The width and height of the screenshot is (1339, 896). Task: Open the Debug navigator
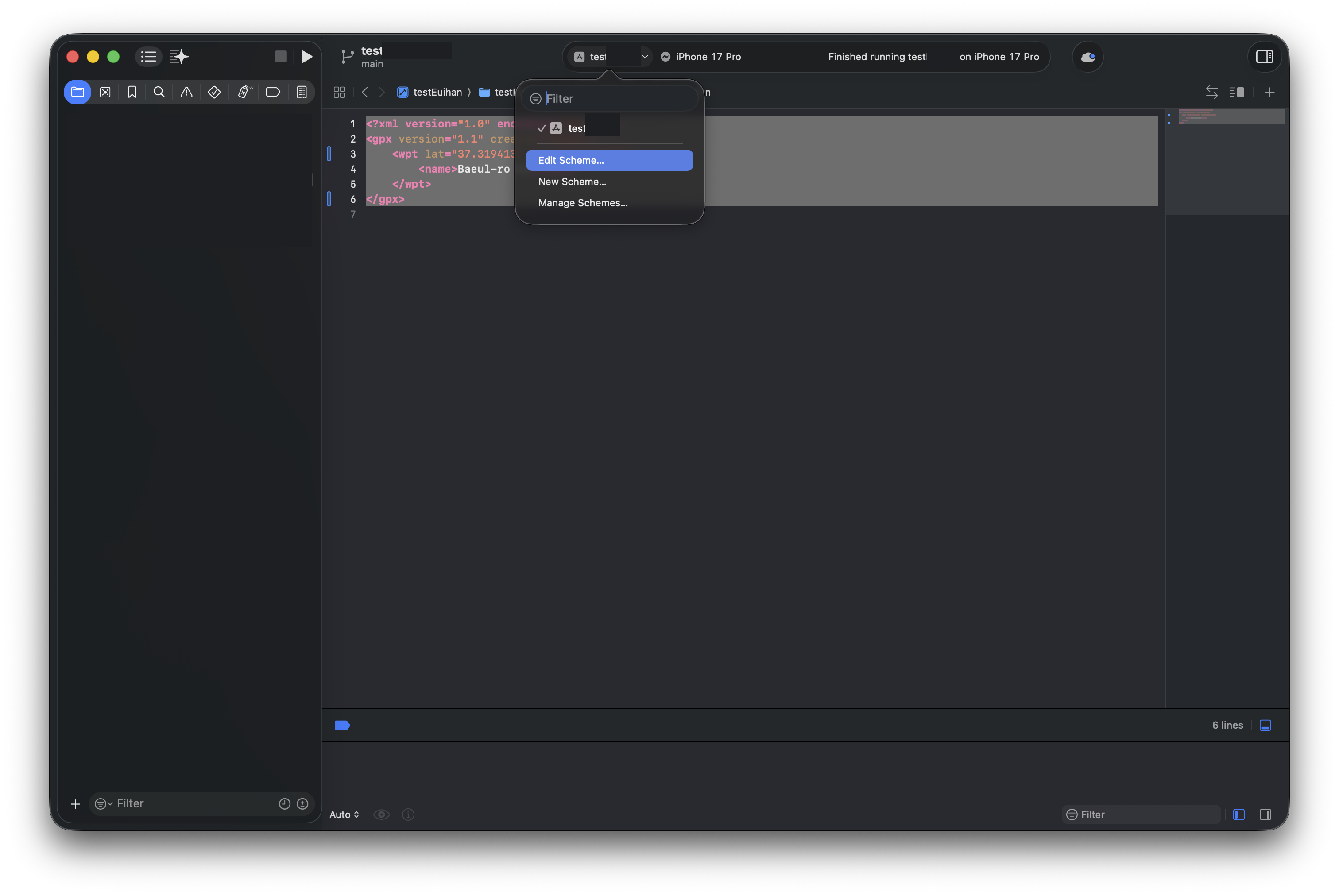(x=244, y=92)
